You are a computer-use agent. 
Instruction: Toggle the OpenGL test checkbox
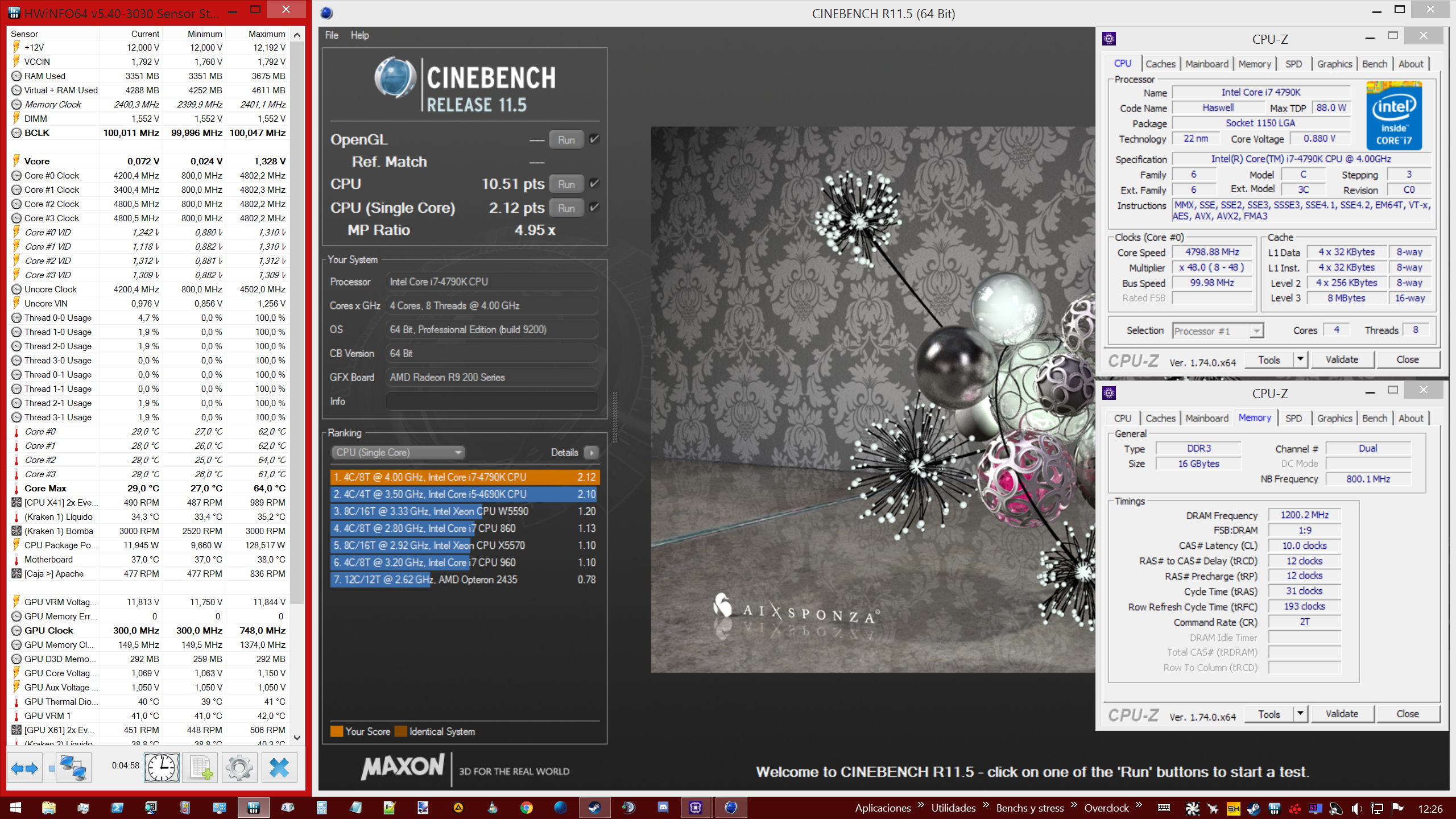pyautogui.click(x=594, y=139)
